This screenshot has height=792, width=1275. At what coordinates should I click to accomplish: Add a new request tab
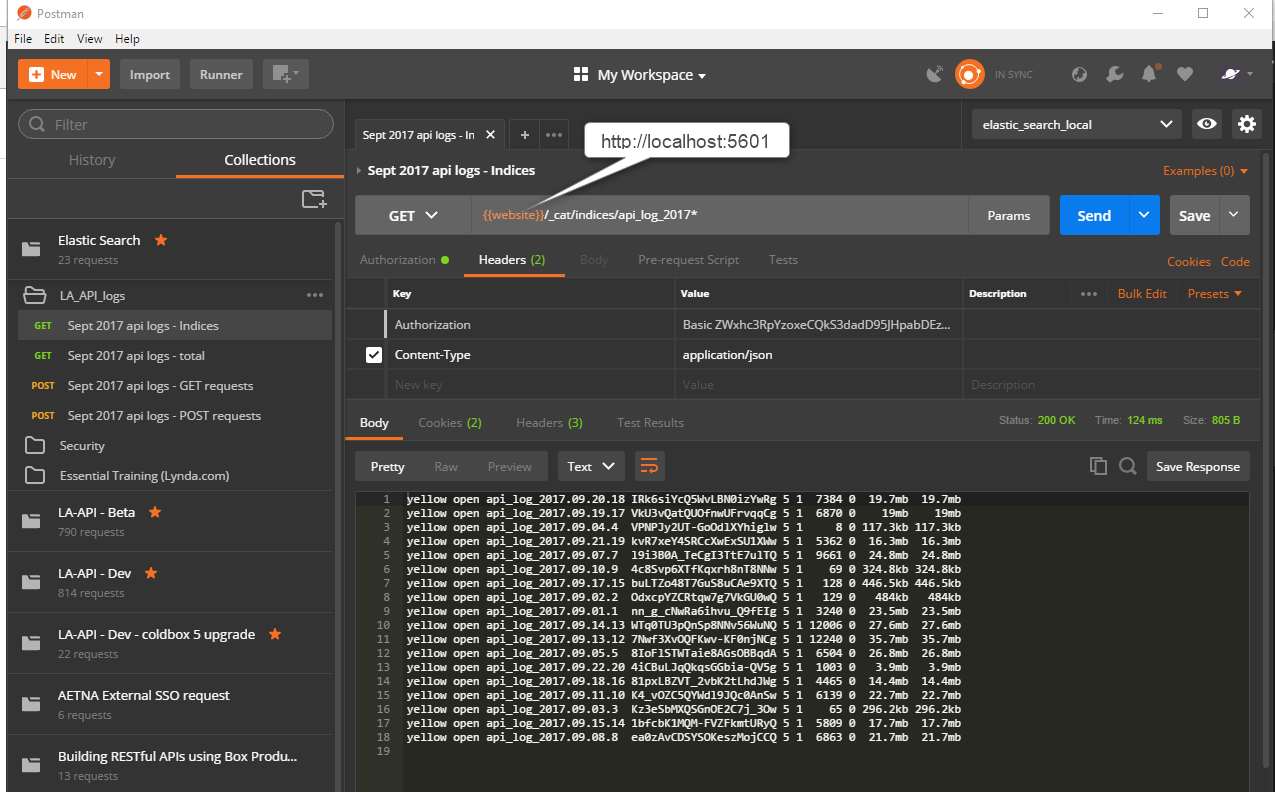(524, 135)
